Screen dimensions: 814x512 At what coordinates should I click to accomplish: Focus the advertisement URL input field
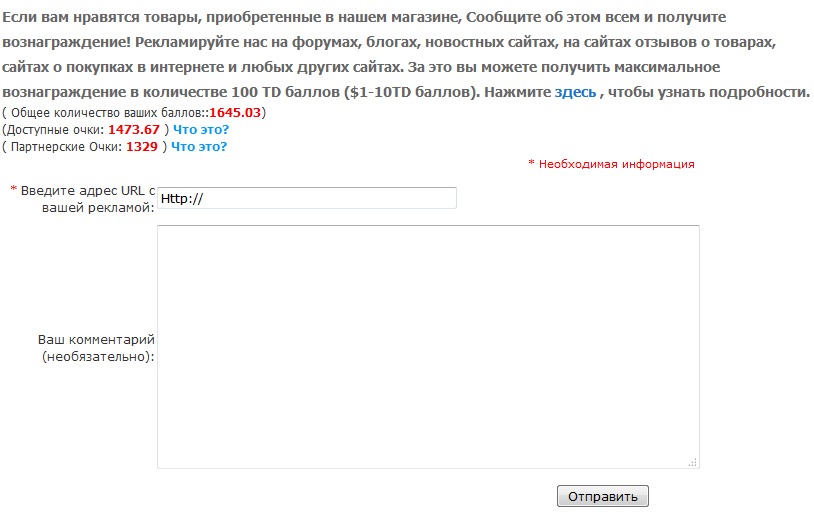(x=306, y=198)
